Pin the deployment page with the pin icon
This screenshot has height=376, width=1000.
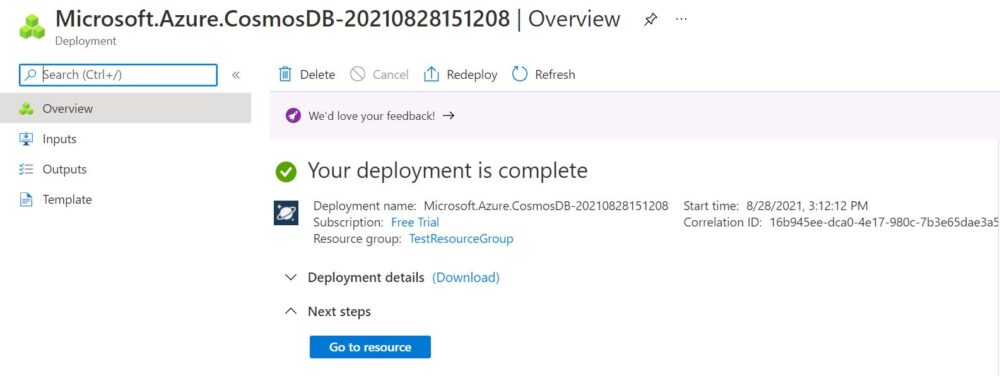coord(650,19)
